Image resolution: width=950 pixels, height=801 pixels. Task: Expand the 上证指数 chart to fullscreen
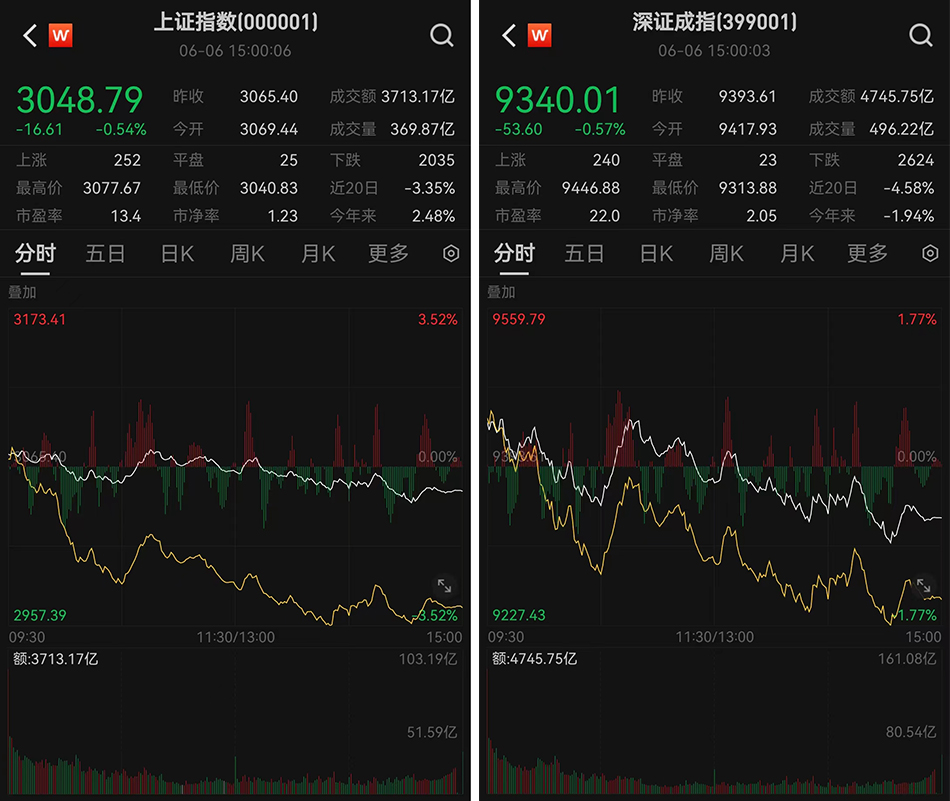(x=445, y=587)
